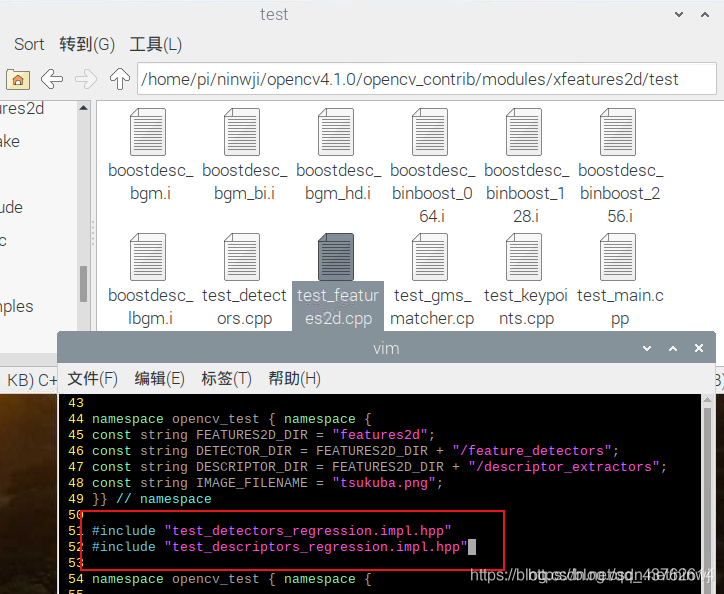Screen dimensions: 724x594
Task: Close the vim window
Action: coord(699,348)
